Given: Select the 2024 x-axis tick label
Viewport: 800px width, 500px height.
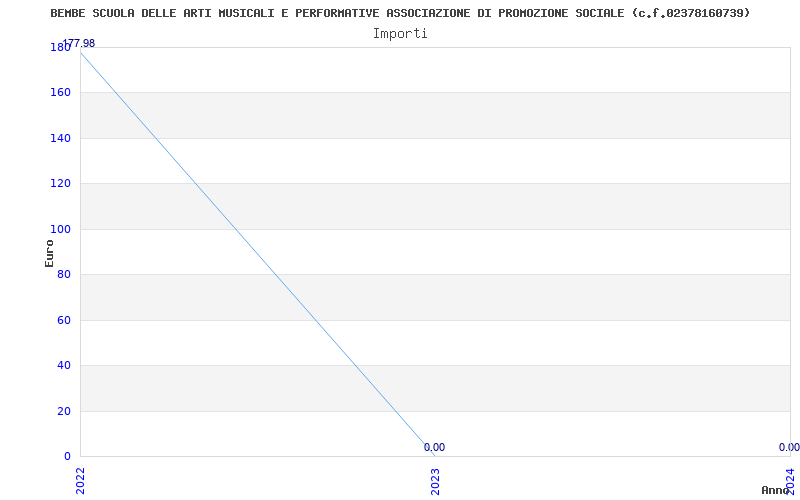Looking at the screenshot, I should coord(790,481).
